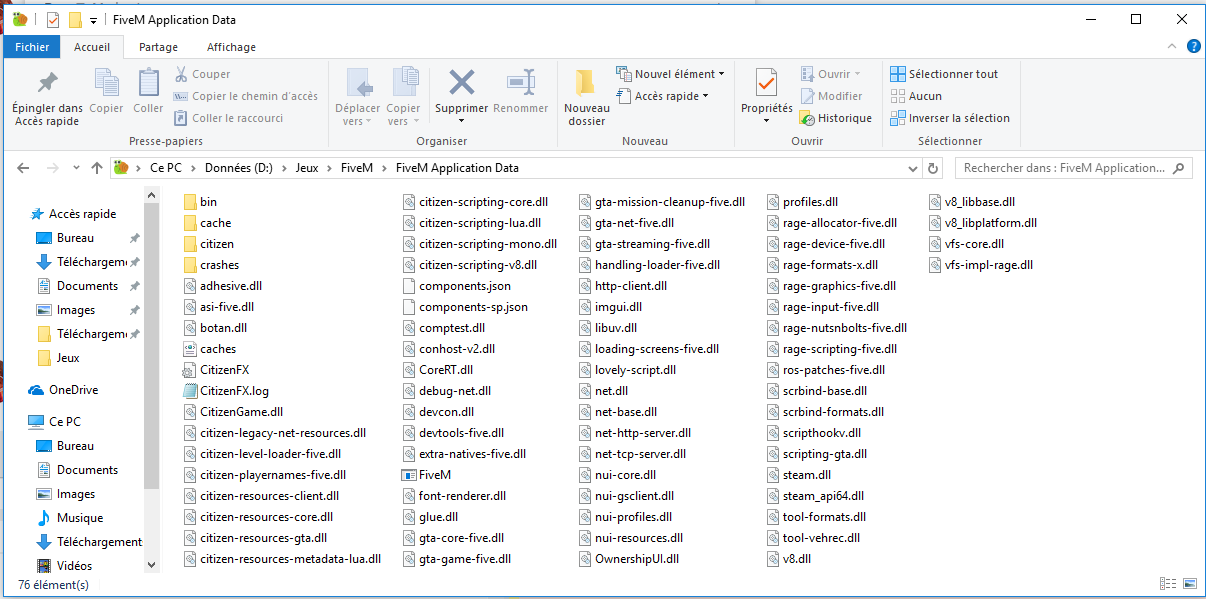The width and height of the screenshot is (1206, 599).
Task: Click Copier le chemin d'accès
Action: [x=246, y=96]
